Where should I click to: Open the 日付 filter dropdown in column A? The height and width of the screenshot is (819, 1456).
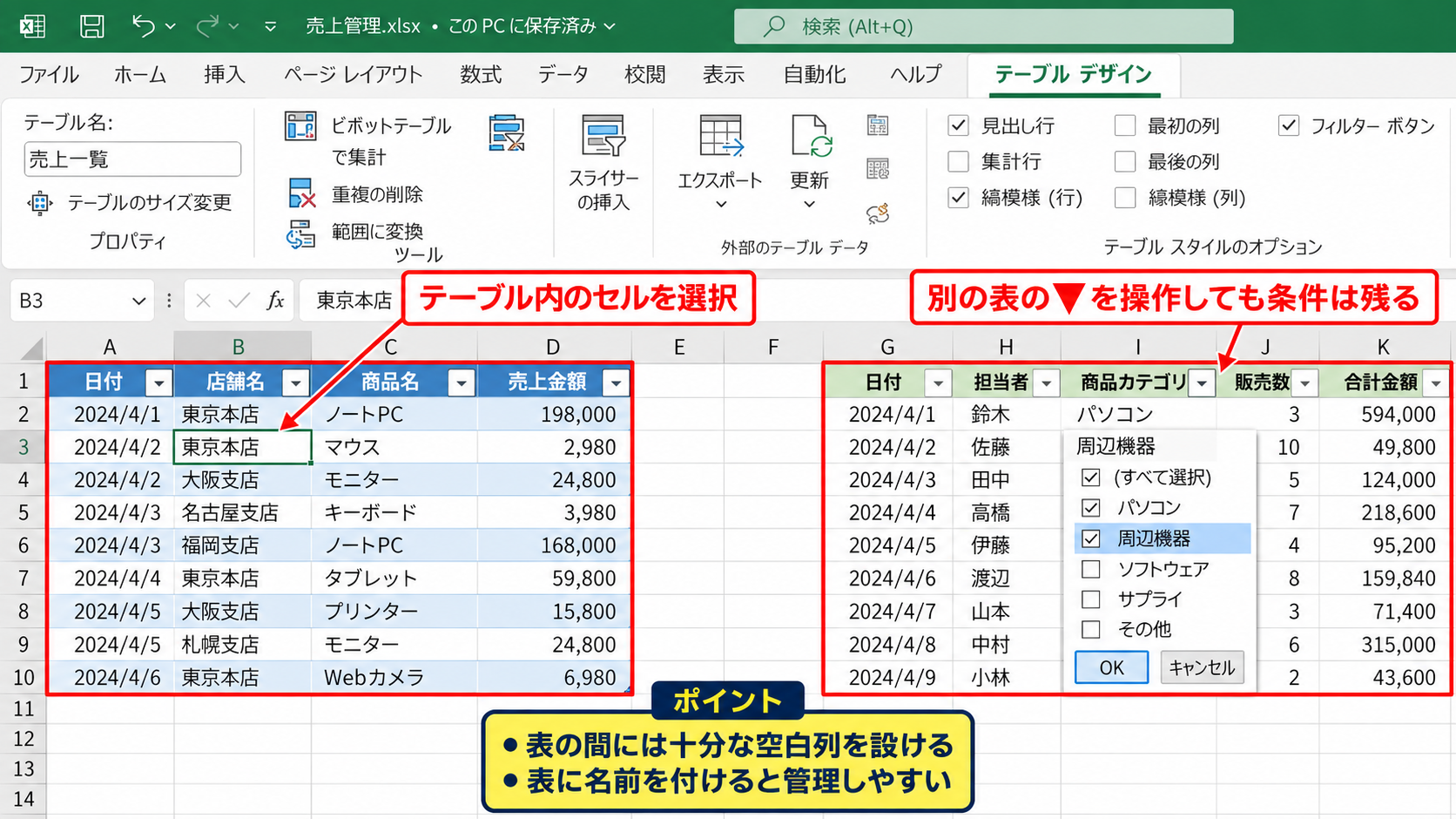pyautogui.click(x=158, y=382)
